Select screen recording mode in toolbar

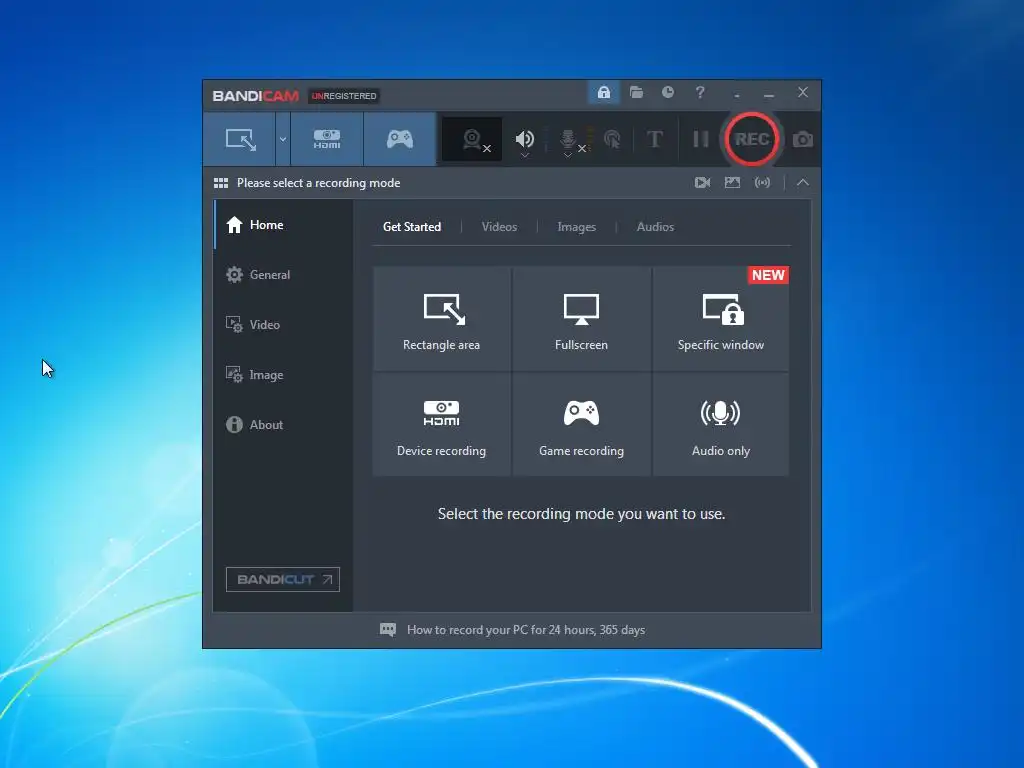pos(240,139)
